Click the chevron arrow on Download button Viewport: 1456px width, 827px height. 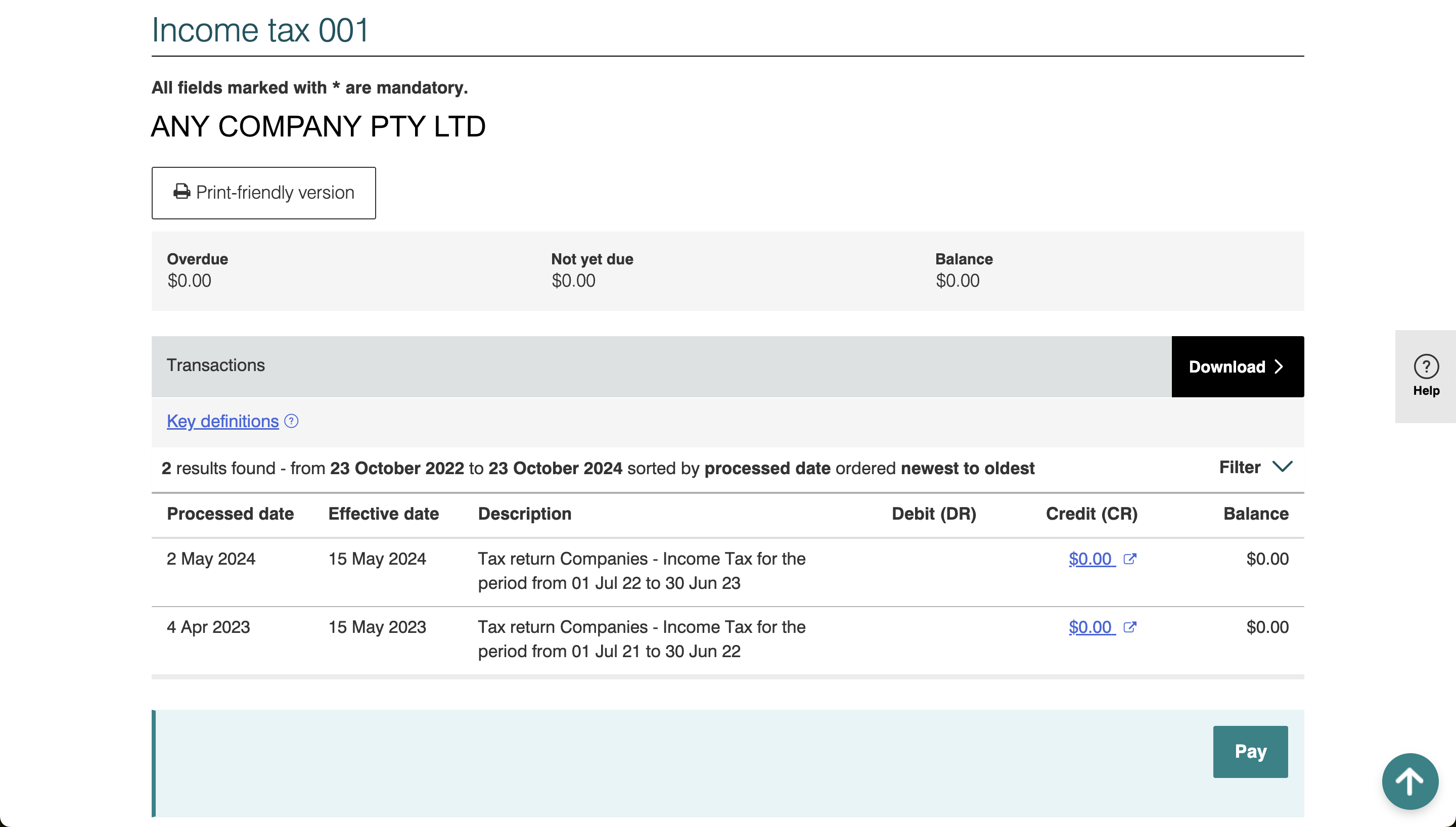click(x=1279, y=367)
